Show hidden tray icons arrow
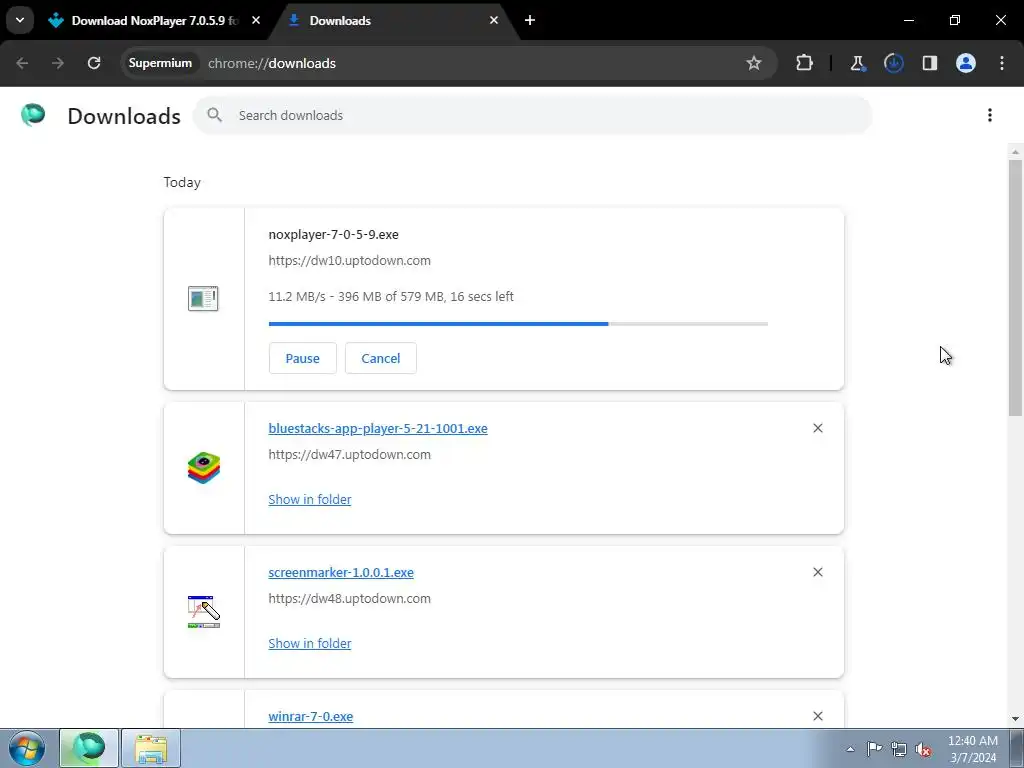 point(850,749)
